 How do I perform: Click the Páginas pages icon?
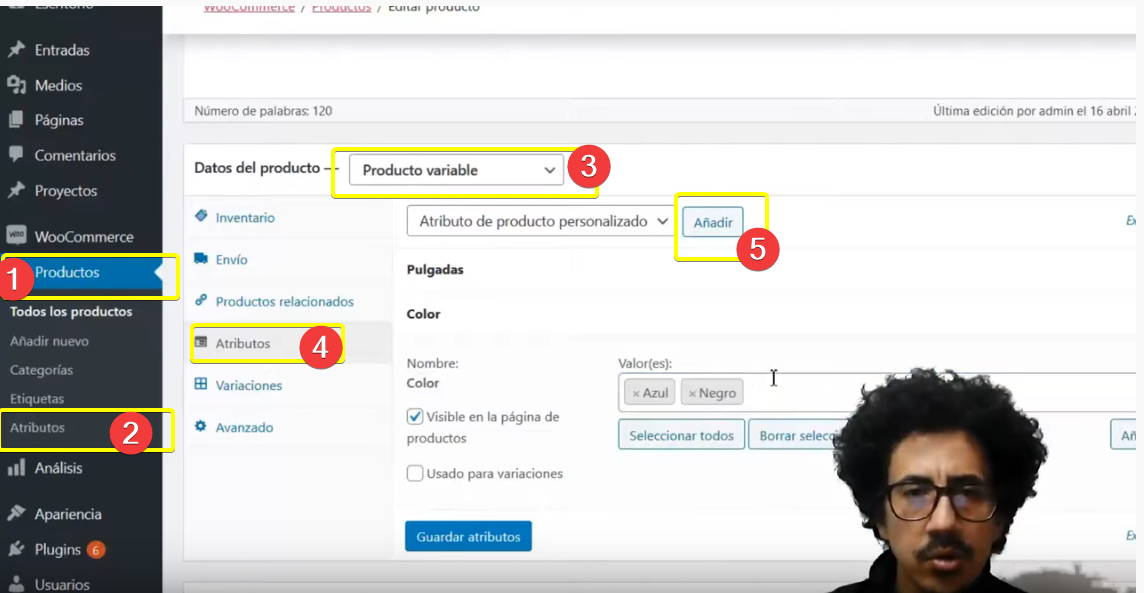16,120
